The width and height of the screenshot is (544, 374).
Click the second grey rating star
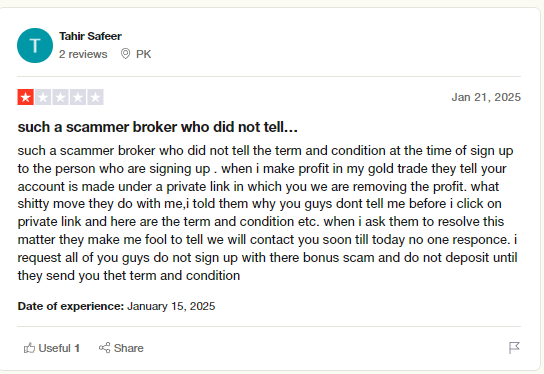click(43, 97)
